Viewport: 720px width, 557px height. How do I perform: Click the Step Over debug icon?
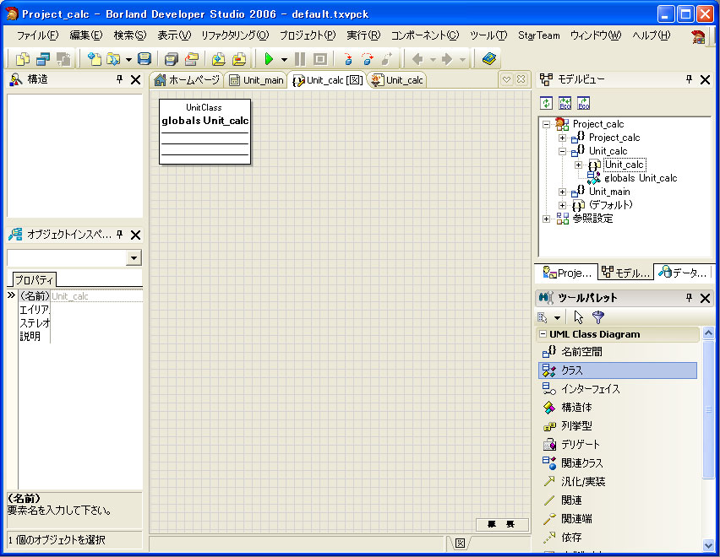click(367, 59)
